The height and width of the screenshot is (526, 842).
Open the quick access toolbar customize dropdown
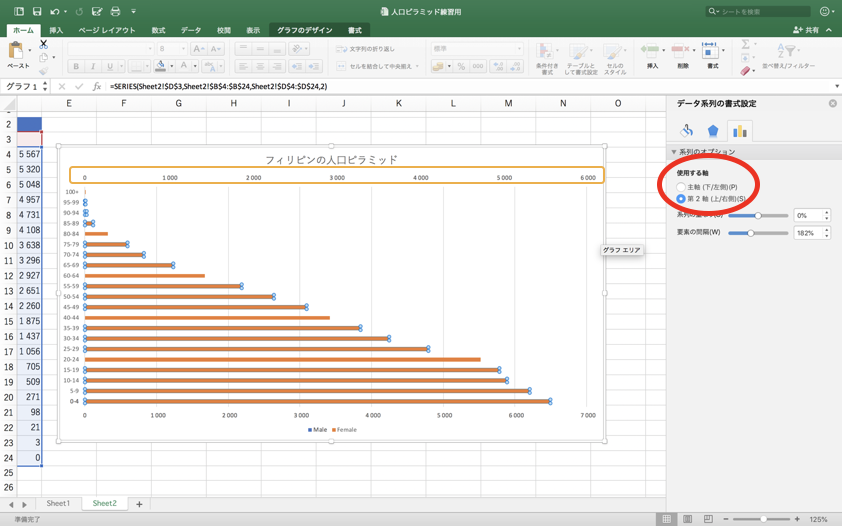click(x=133, y=11)
